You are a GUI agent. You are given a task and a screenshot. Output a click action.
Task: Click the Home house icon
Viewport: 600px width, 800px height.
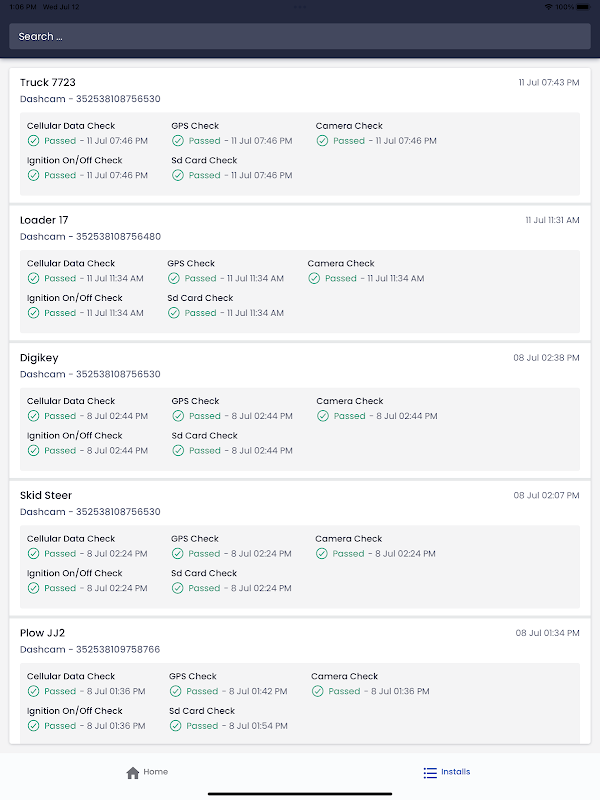pos(133,772)
